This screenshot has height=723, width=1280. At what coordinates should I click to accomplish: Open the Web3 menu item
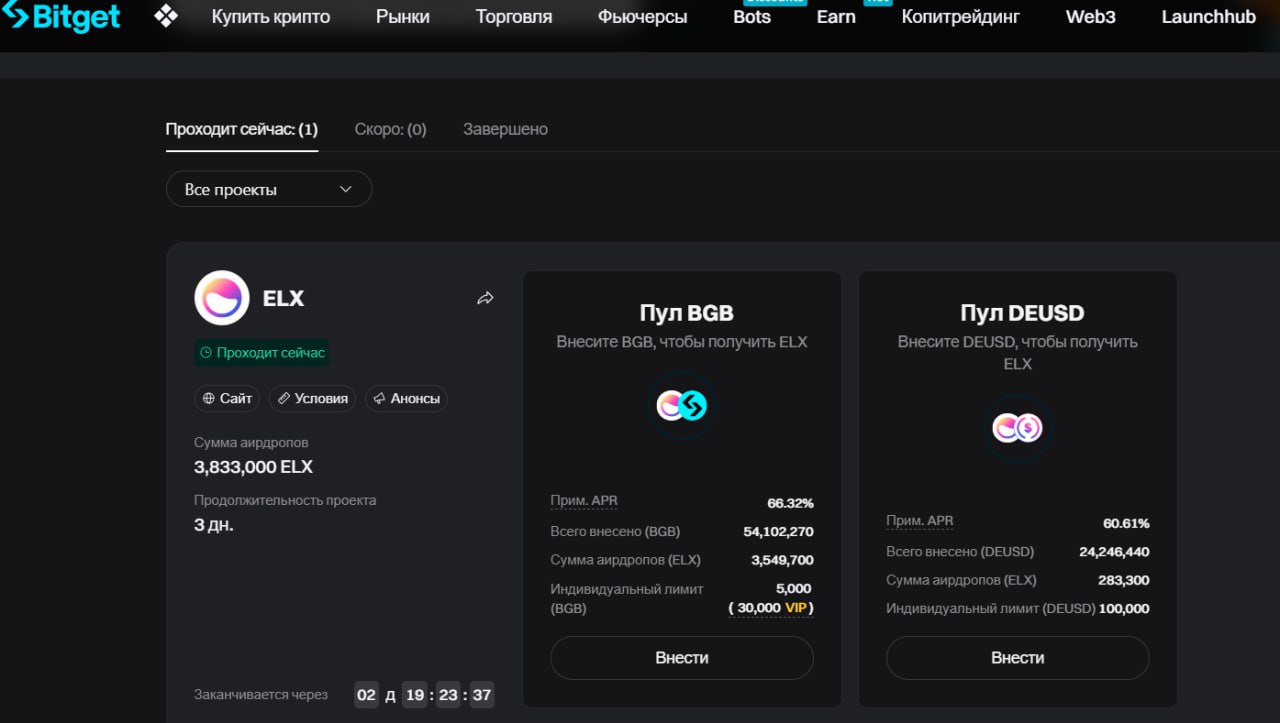tap(1091, 17)
